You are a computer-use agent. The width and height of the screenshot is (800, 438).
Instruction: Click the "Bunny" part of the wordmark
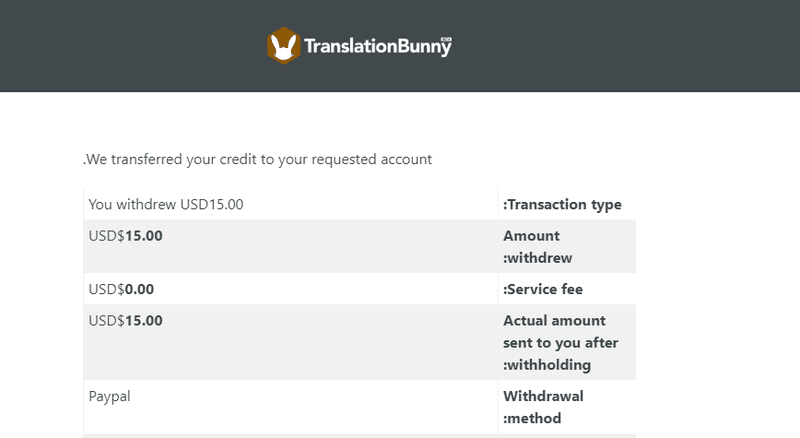click(x=420, y=47)
